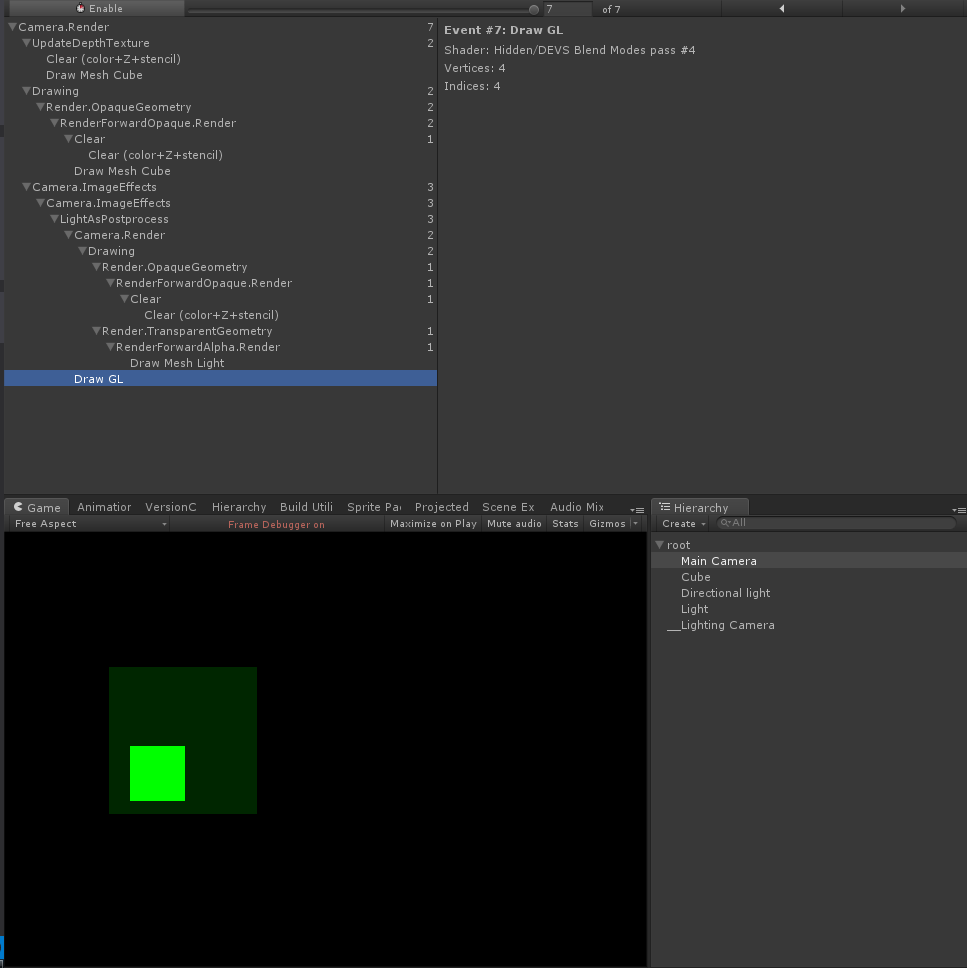Toggle Mute audio in Game view

coord(514,523)
